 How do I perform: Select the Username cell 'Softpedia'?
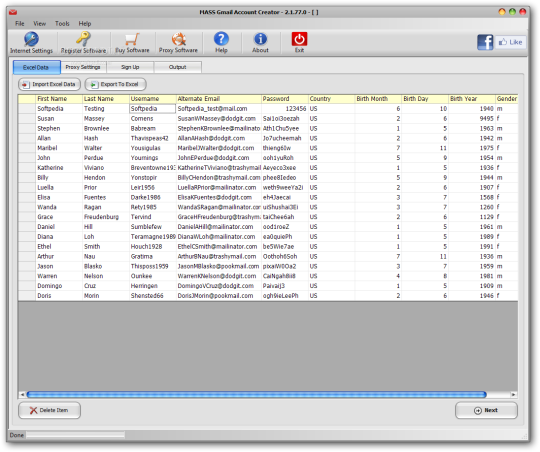[153, 109]
